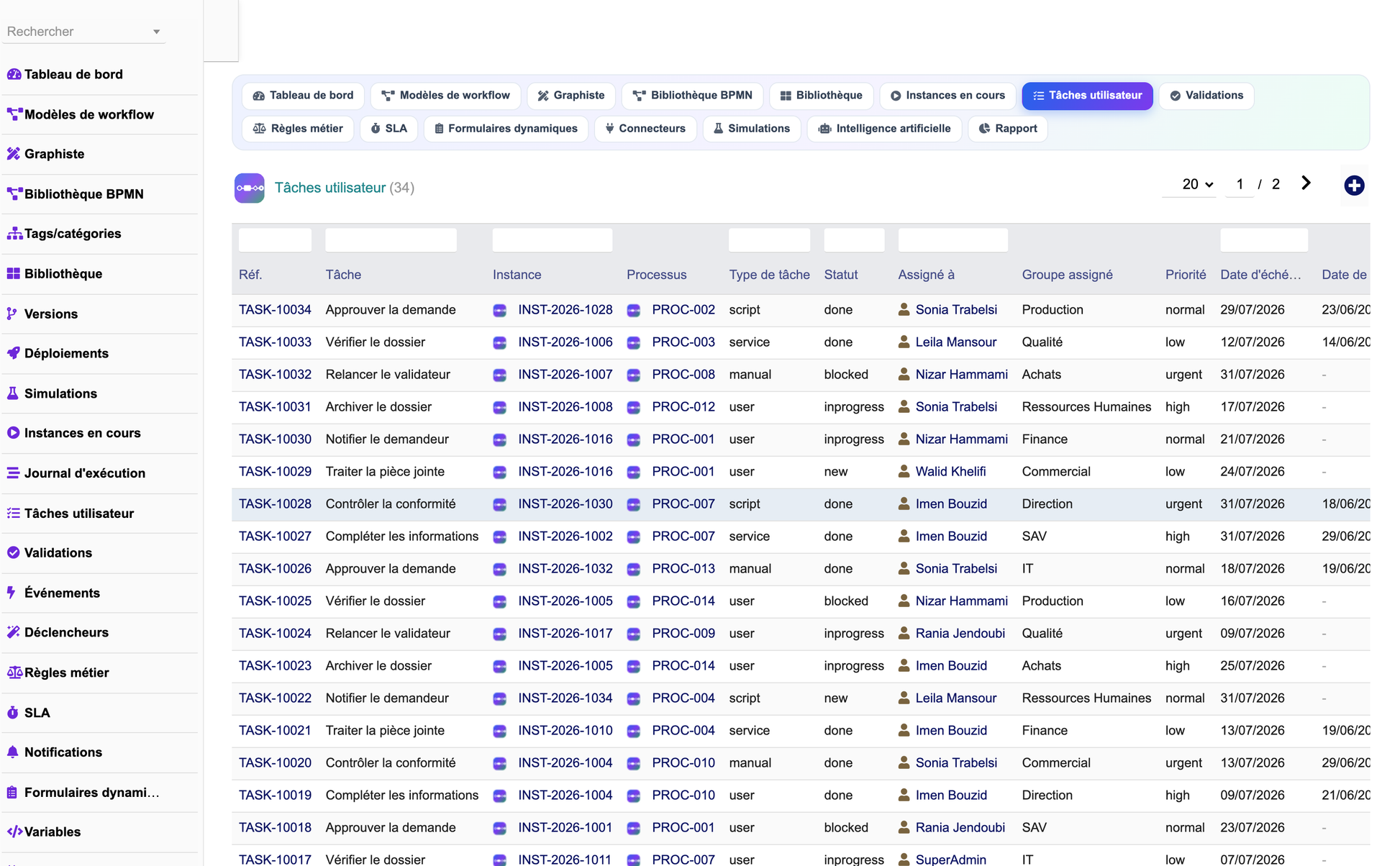
Task: Click the current page number field
Action: tap(1240, 185)
